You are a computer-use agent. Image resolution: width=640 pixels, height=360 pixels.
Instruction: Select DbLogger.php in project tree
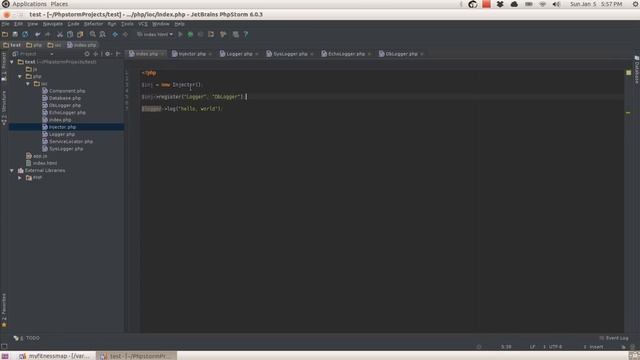[x=64, y=106]
